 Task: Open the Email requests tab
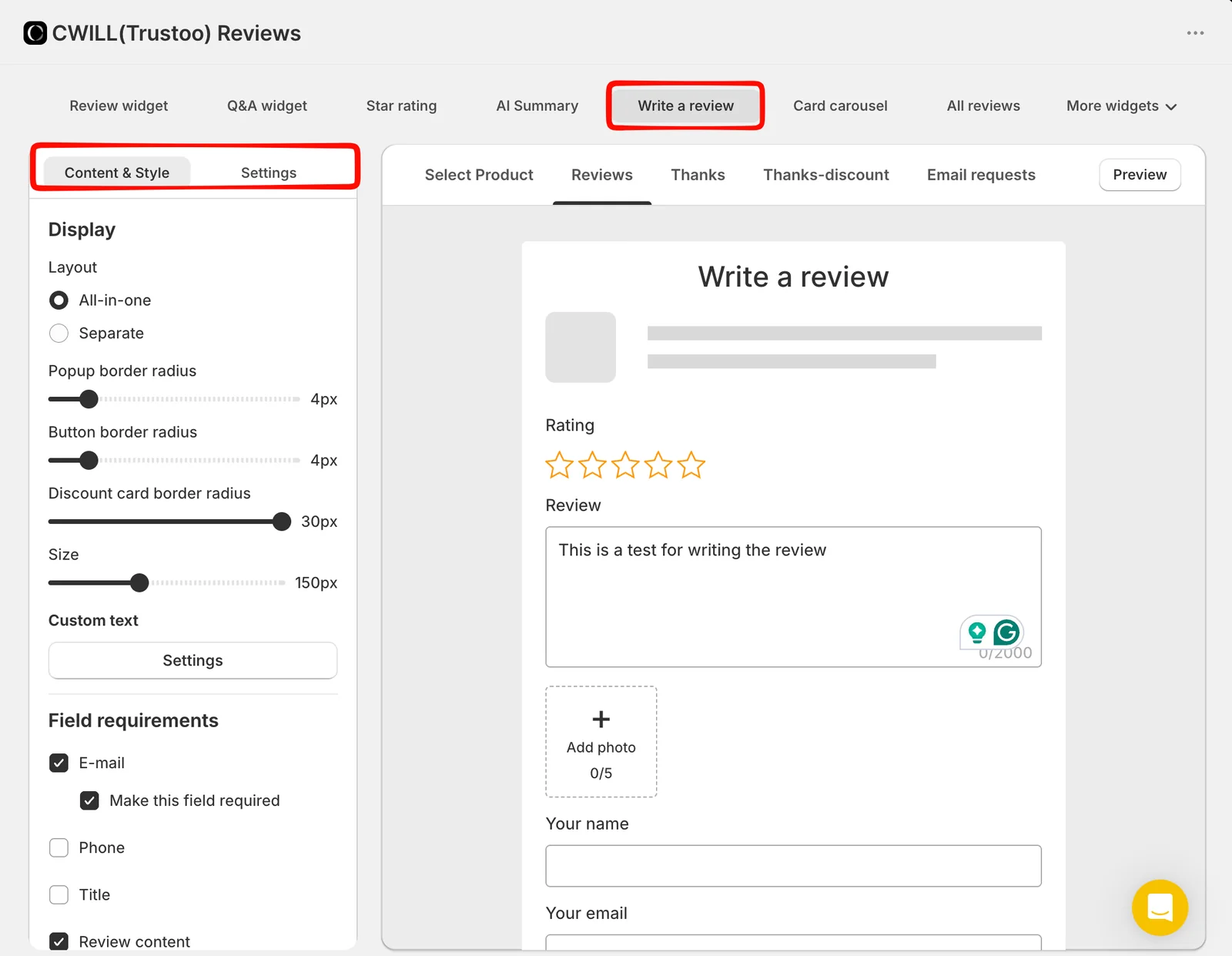pyautogui.click(x=981, y=175)
